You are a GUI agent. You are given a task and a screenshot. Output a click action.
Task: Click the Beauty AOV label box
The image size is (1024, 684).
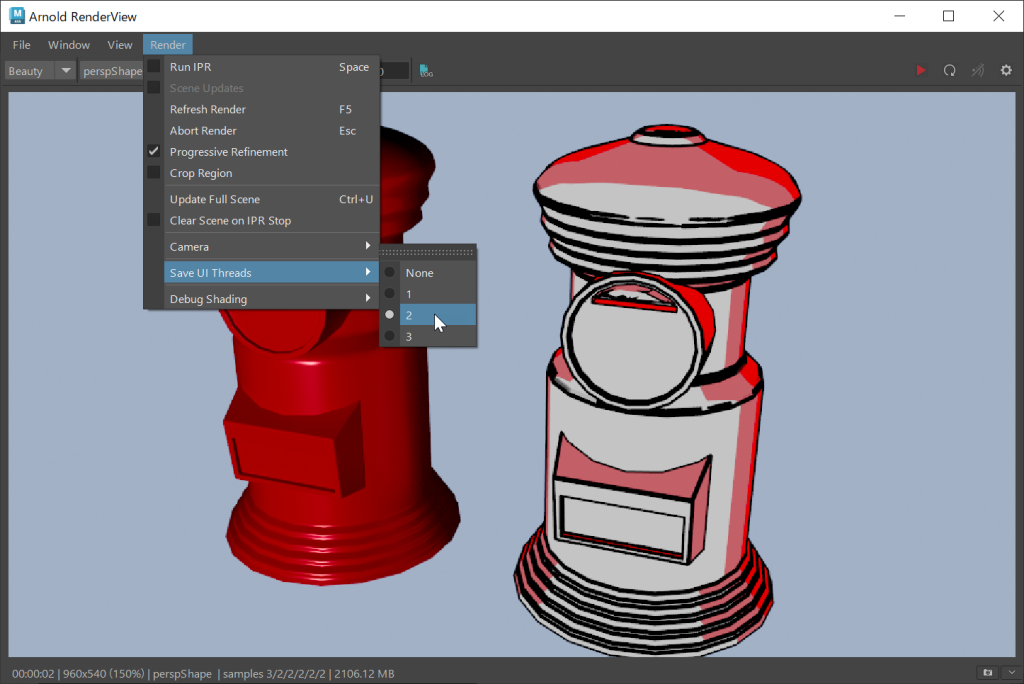tap(29, 71)
